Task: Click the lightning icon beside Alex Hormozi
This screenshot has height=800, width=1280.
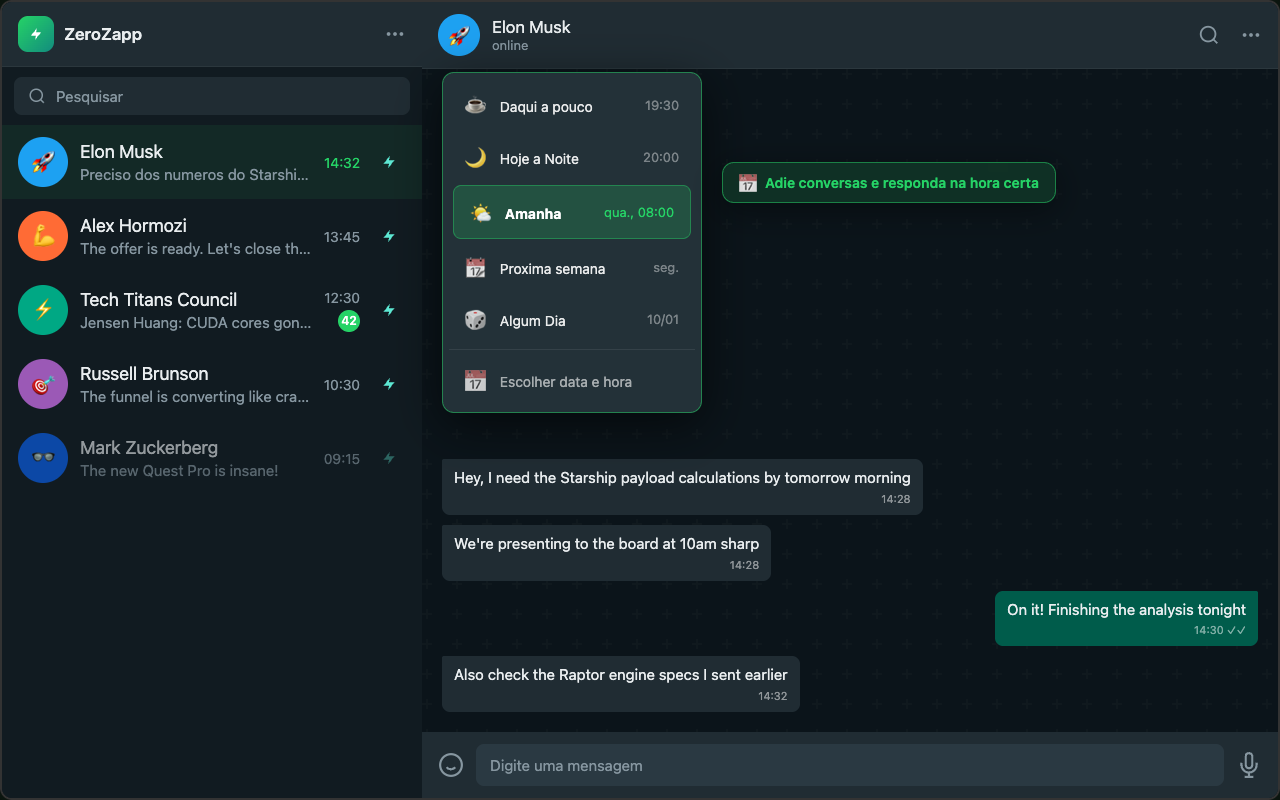Action: tap(389, 237)
